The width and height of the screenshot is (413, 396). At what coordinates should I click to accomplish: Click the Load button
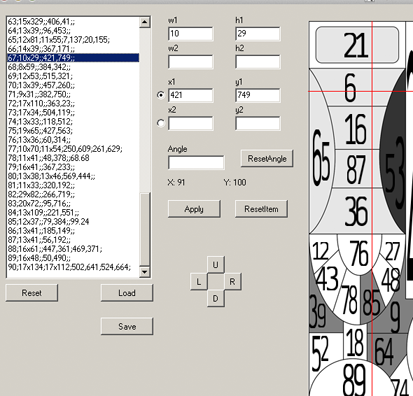pyautogui.click(x=127, y=293)
